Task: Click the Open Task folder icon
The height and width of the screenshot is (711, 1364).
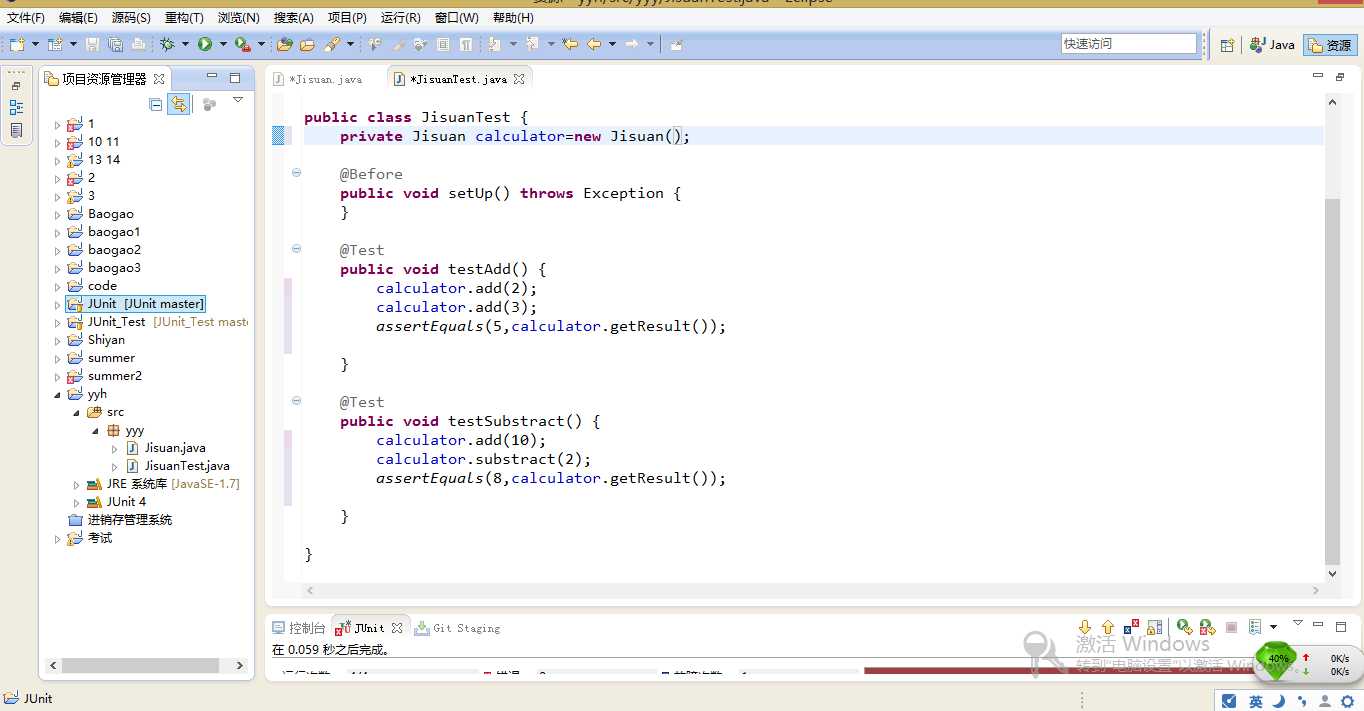Action: [x=307, y=44]
